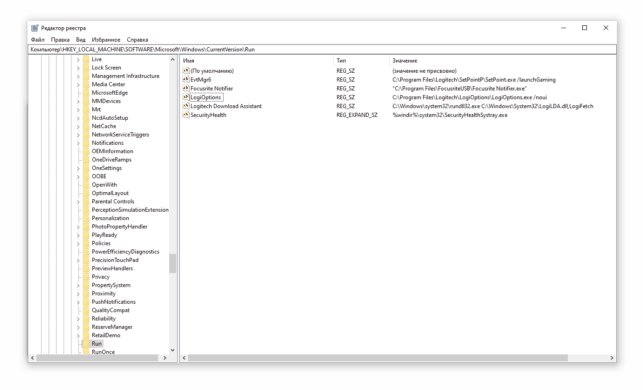Expand the PushNotifications key
The height and width of the screenshot is (390, 643).
(x=78, y=302)
